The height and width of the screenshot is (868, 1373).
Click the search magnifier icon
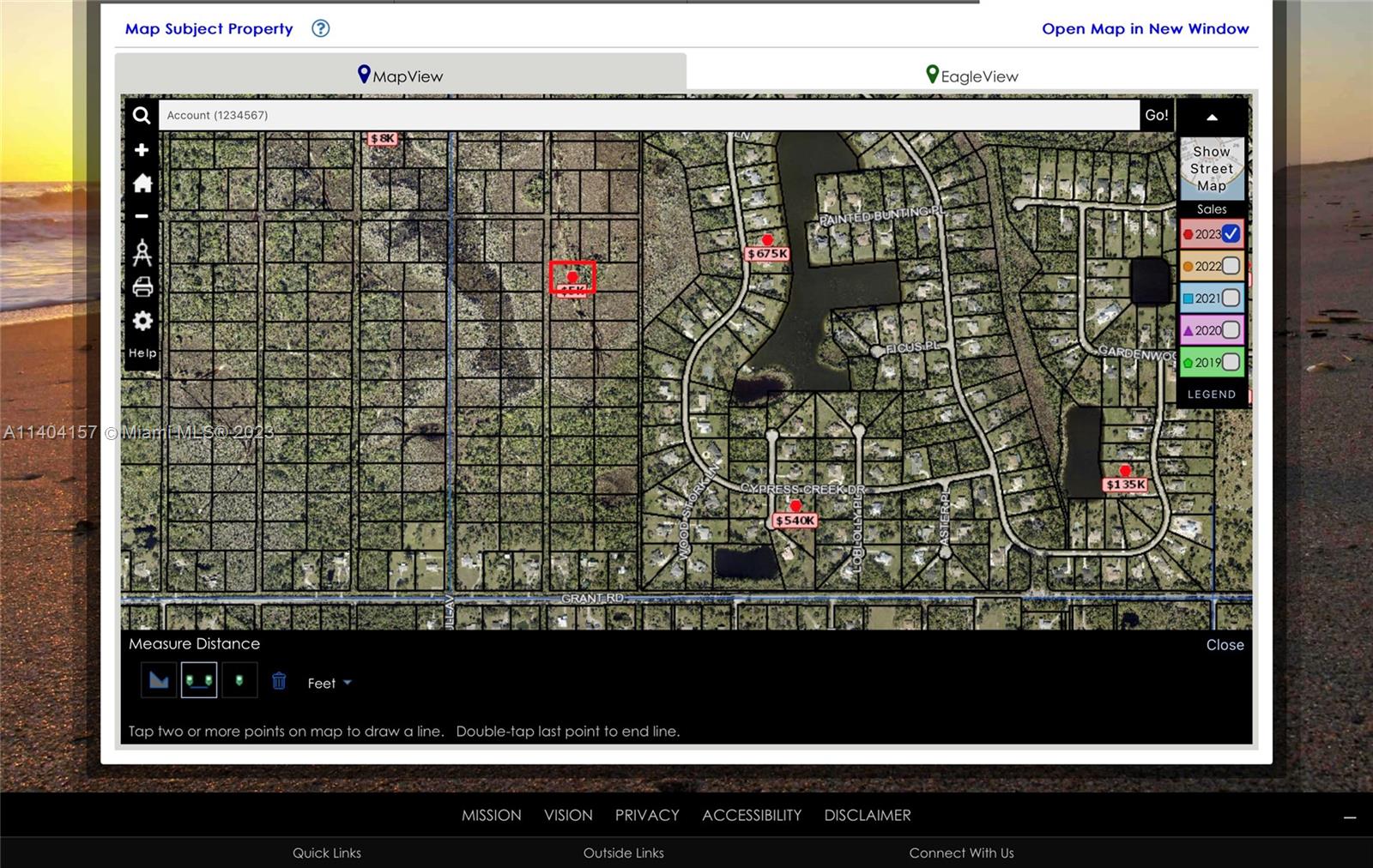pyautogui.click(x=142, y=115)
